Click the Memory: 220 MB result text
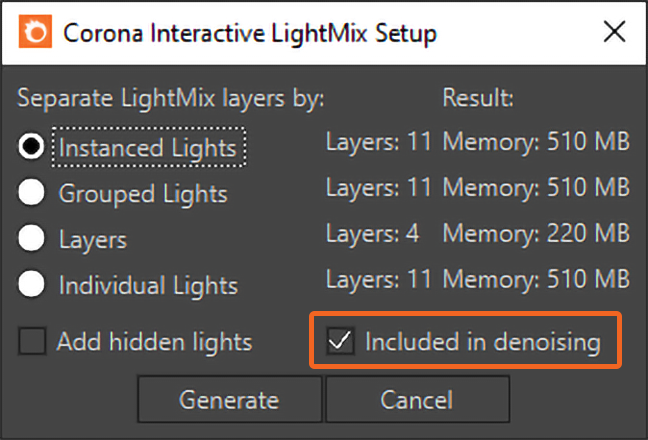This screenshot has width=648, height=440. pos(536,233)
